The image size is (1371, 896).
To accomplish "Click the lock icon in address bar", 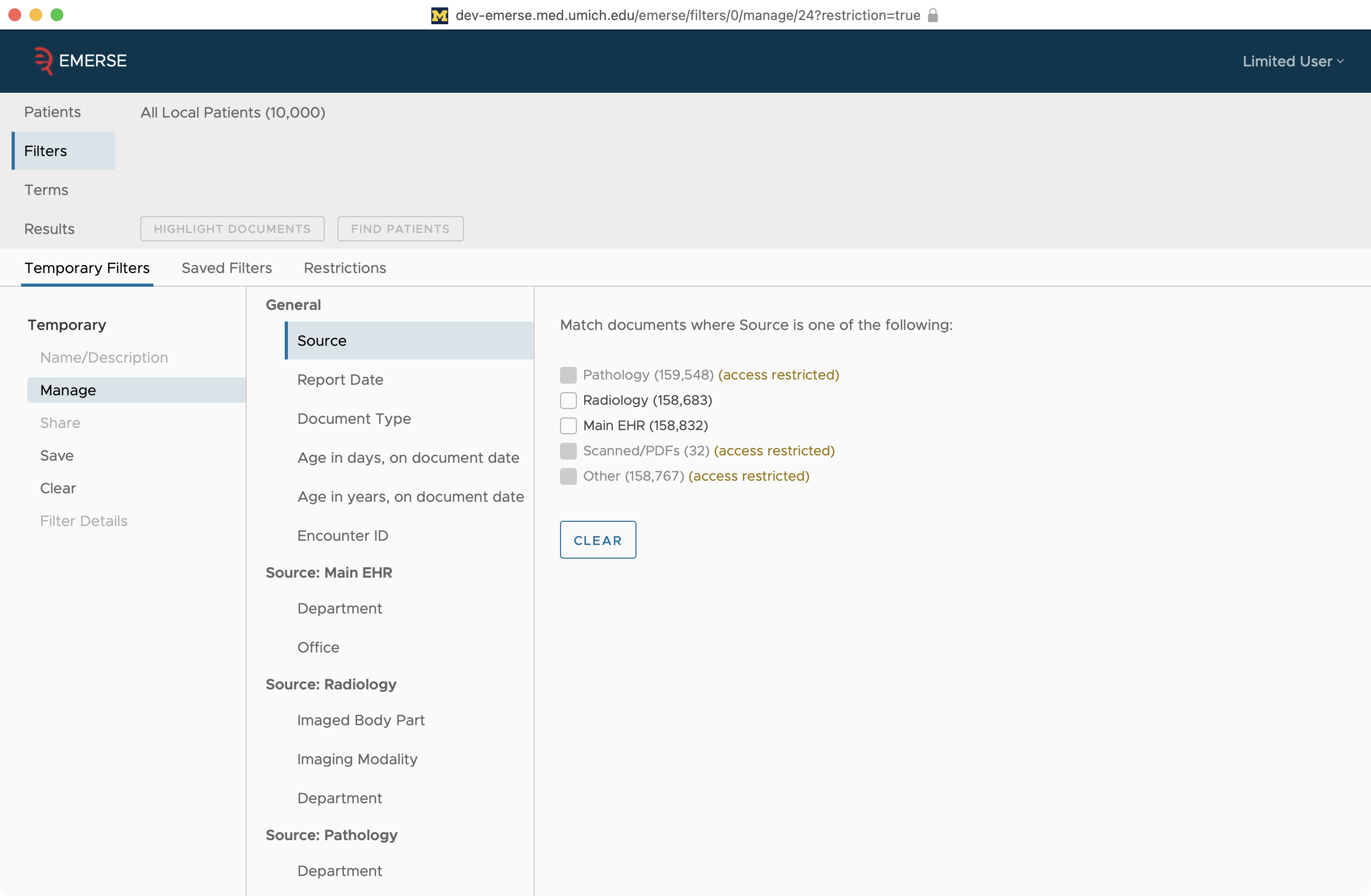I will [x=933, y=15].
